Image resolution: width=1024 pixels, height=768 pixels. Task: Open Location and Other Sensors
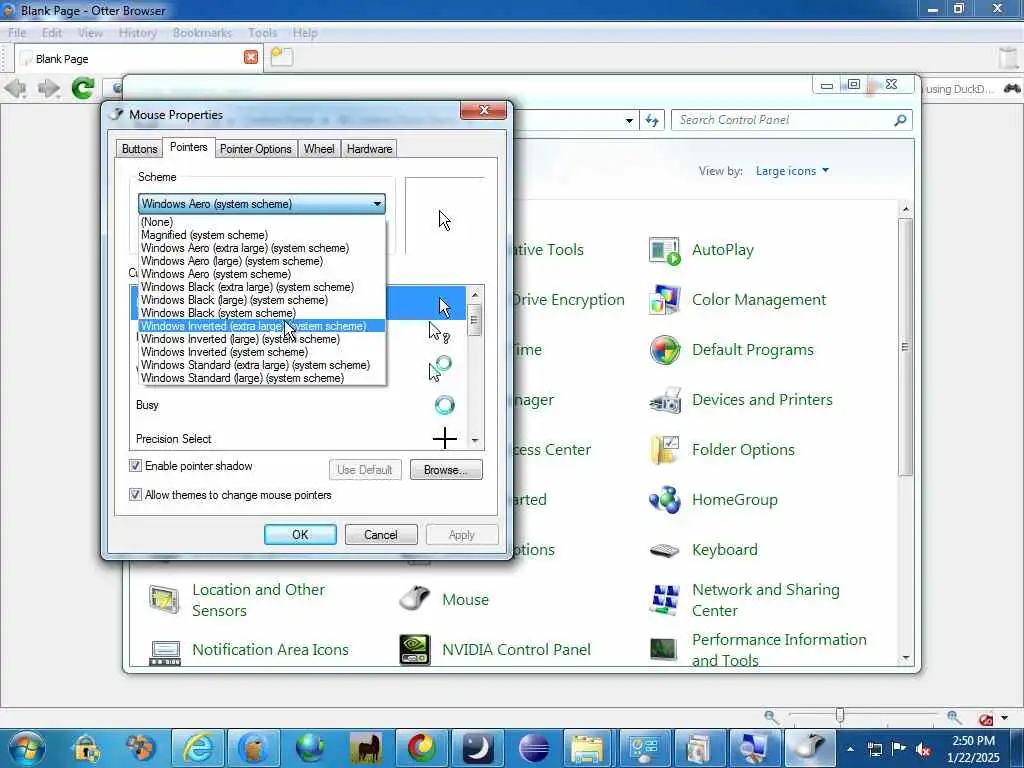pyautogui.click(x=237, y=600)
